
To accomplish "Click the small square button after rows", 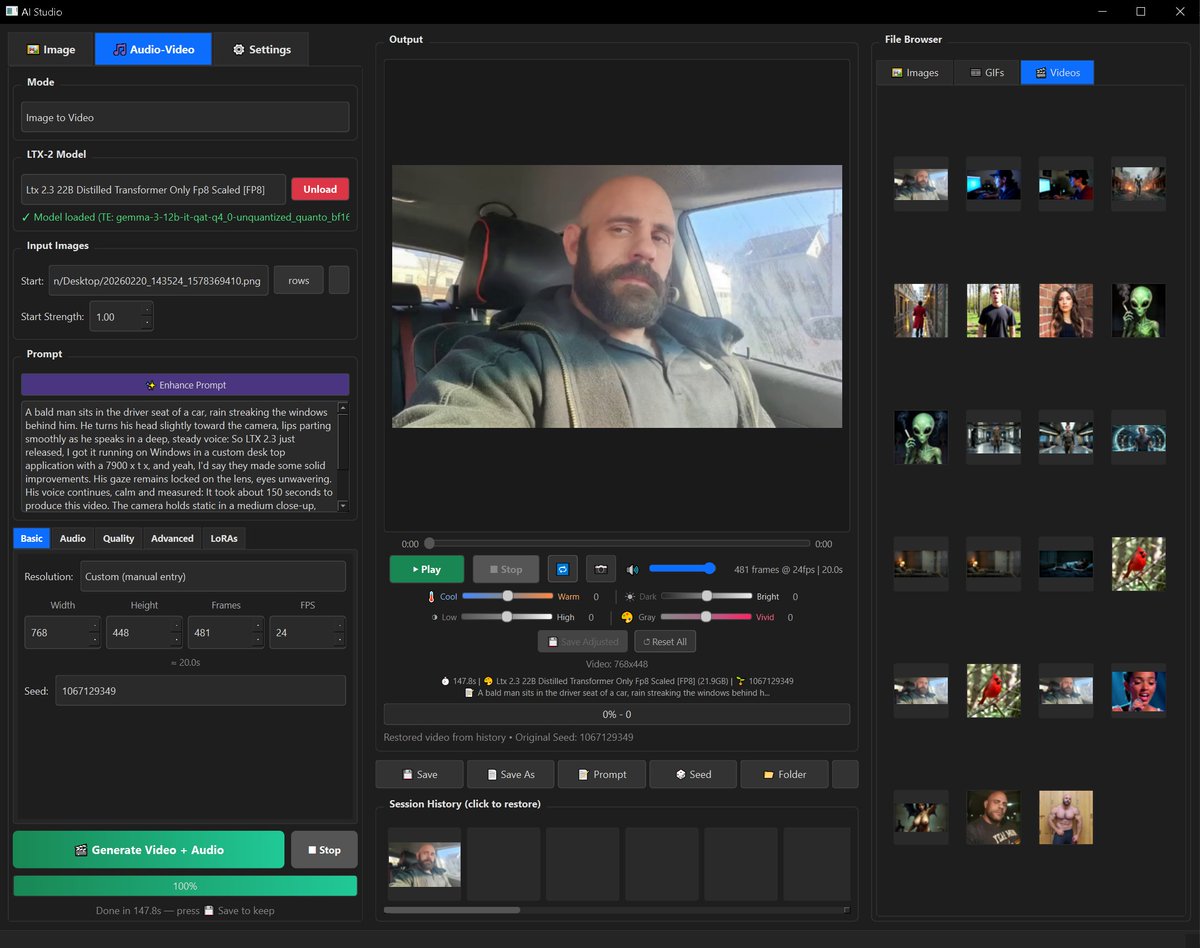I will click(x=339, y=281).
